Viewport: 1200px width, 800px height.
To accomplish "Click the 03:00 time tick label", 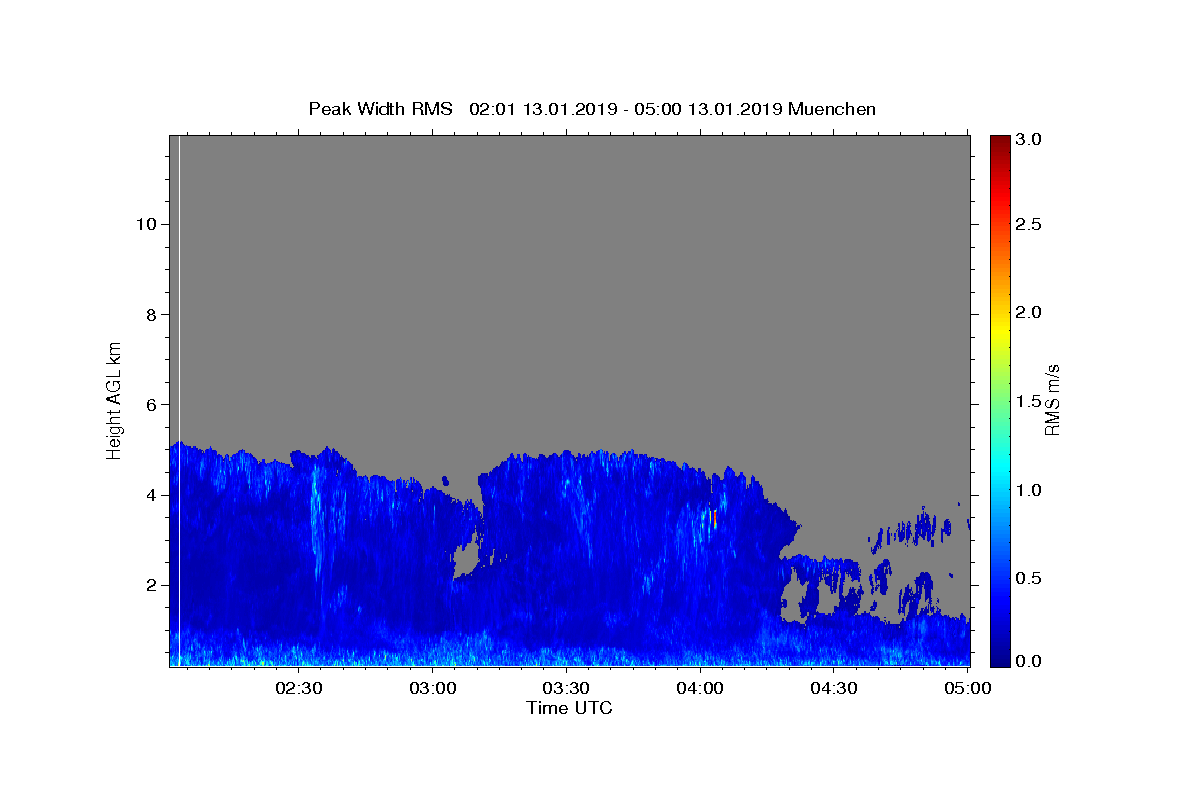I will [432, 688].
